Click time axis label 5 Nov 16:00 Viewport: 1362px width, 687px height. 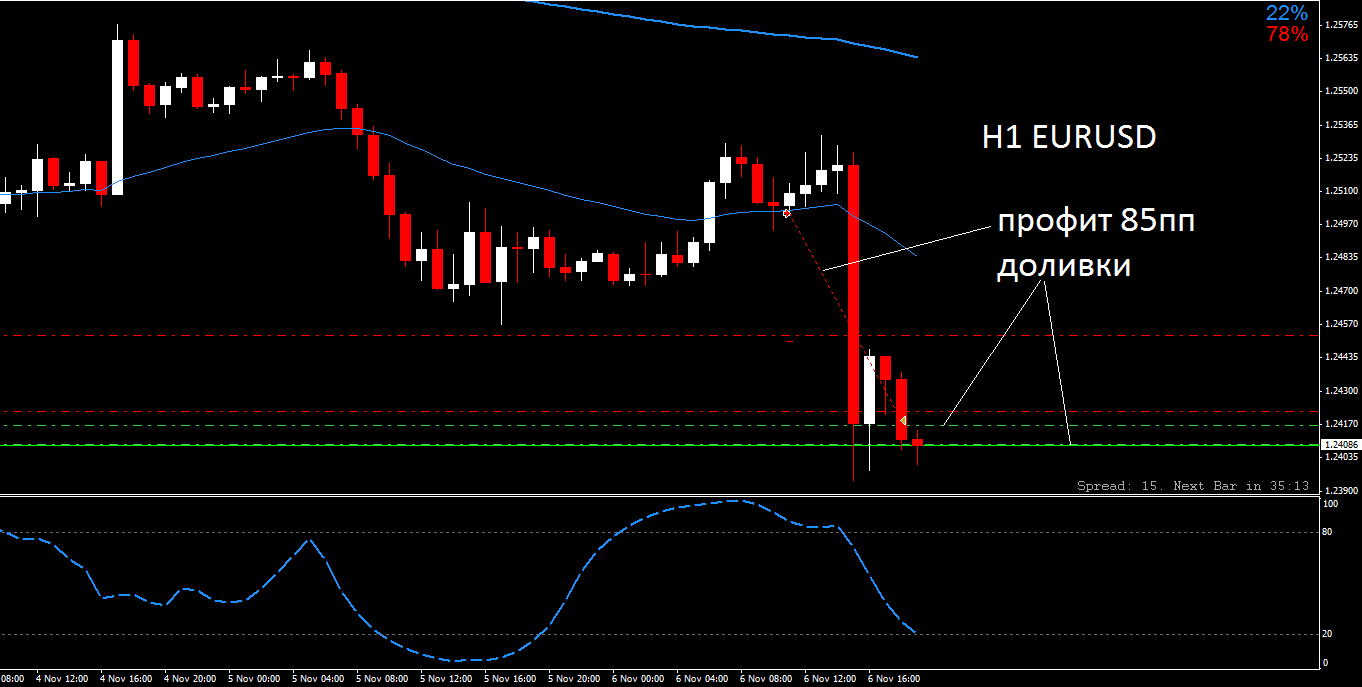(x=512, y=679)
